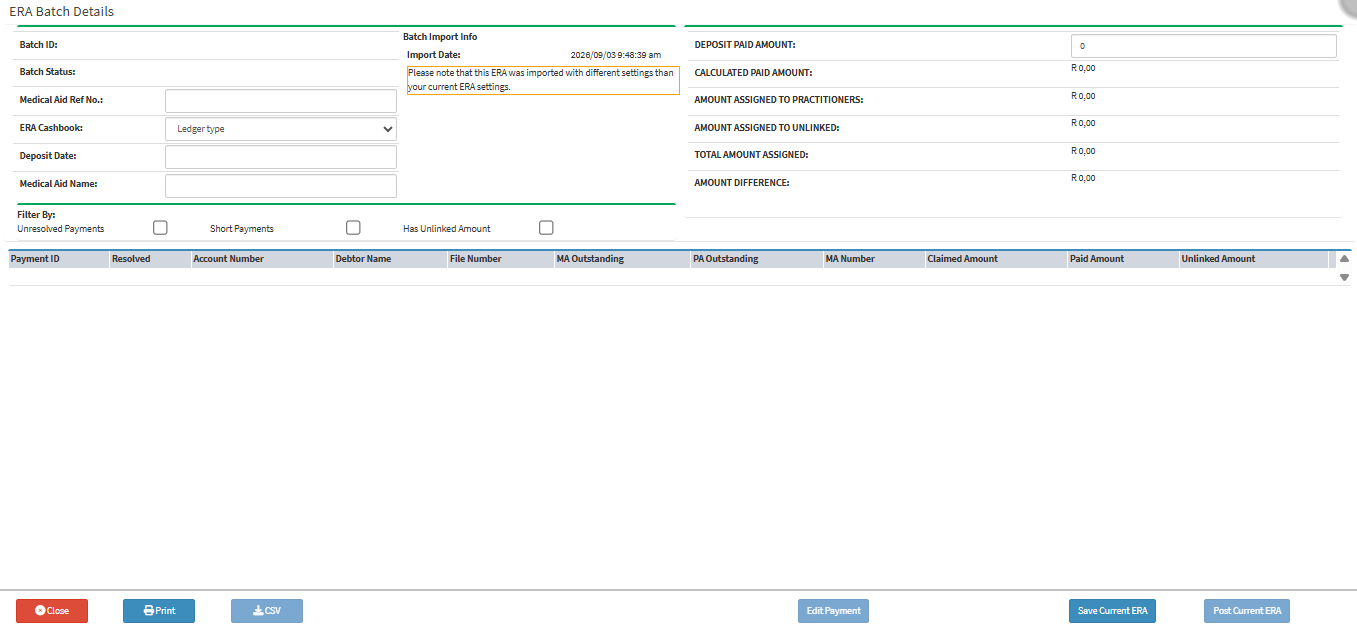Screen dimensions: 1357x631
Task: Click table scroll down arrow
Action: coord(1344,278)
